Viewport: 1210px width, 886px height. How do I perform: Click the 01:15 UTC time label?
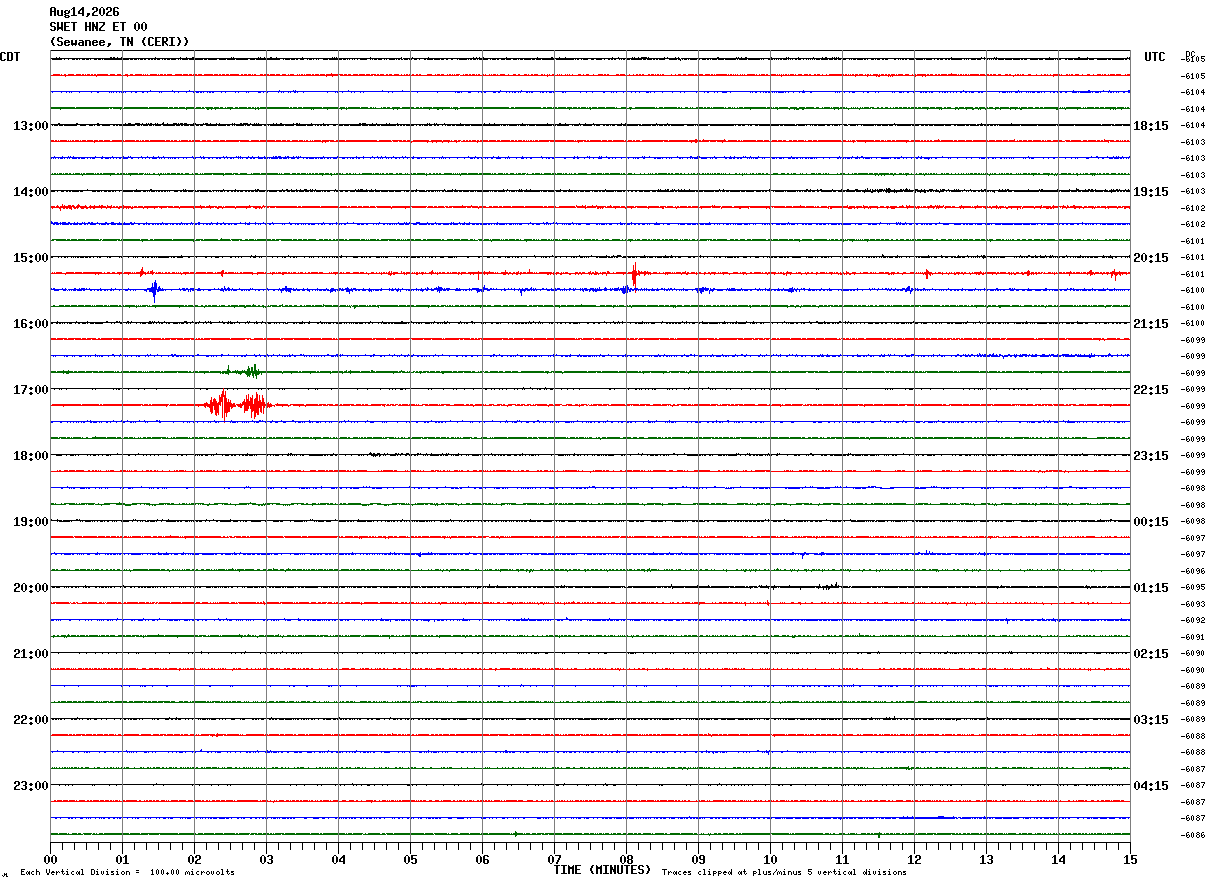[x=1151, y=588]
